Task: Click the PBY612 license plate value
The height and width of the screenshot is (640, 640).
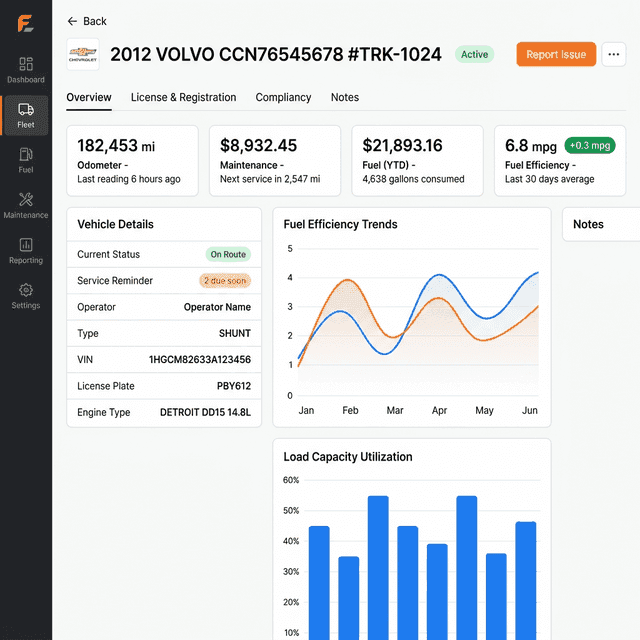Action: pos(233,386)
